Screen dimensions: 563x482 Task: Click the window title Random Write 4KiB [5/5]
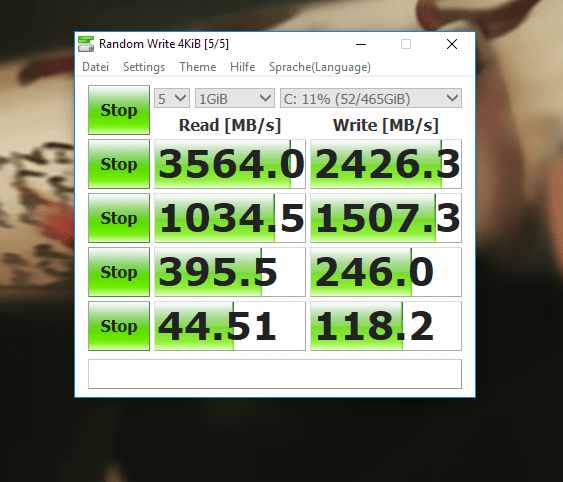pyautogui.click(x=164, y=44)
